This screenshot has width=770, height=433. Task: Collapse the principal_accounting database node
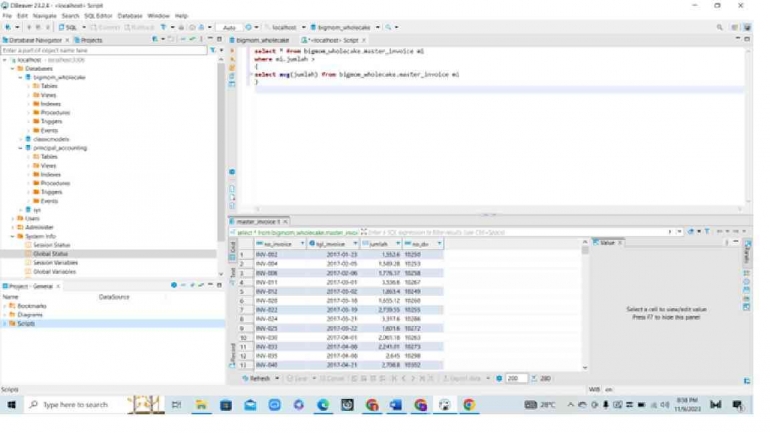click(x=21, y=148)
